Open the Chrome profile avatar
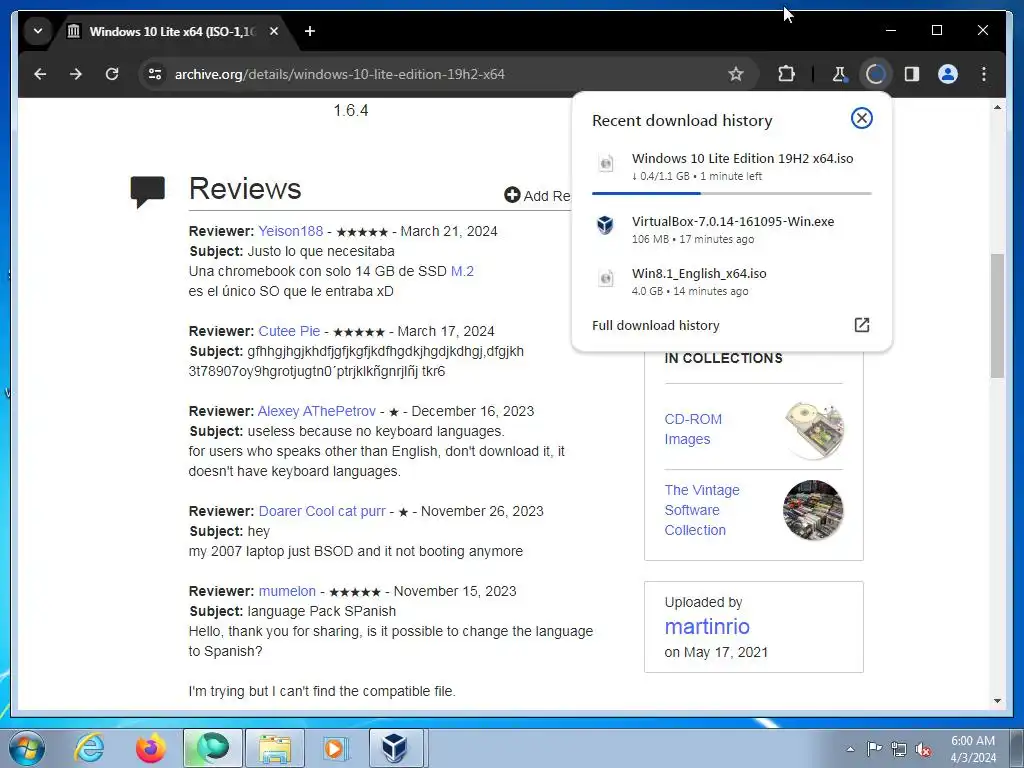The width and height of the screenshot is (1024, 768). click(x=948, y=74)
